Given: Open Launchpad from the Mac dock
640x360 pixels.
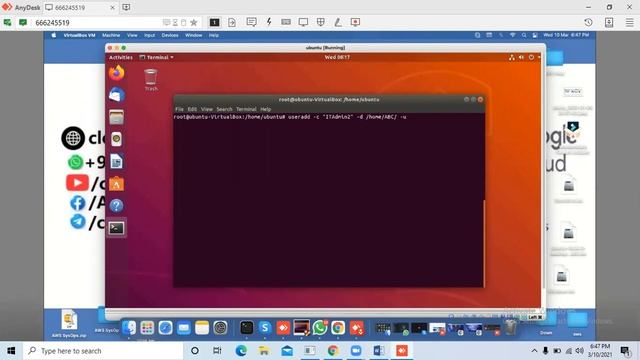Looking at the screenshot, I should 147,327.
